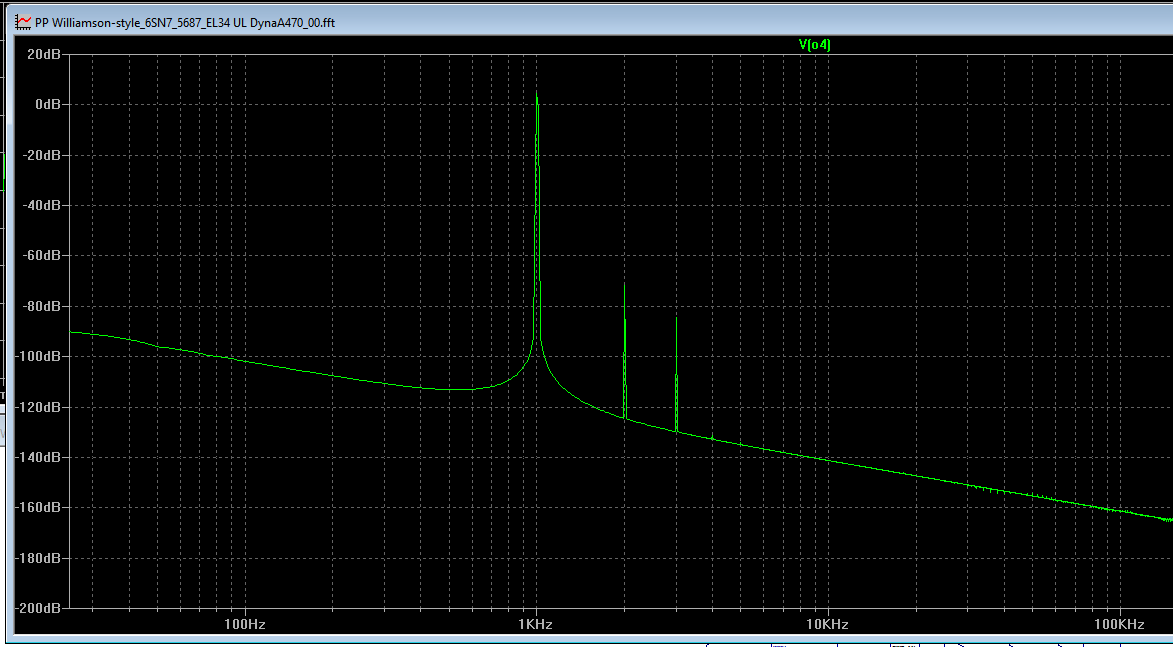Click the 100KHz label on frequency axis
Viewport: 1173px width, 647px height.
(1119, 625)
